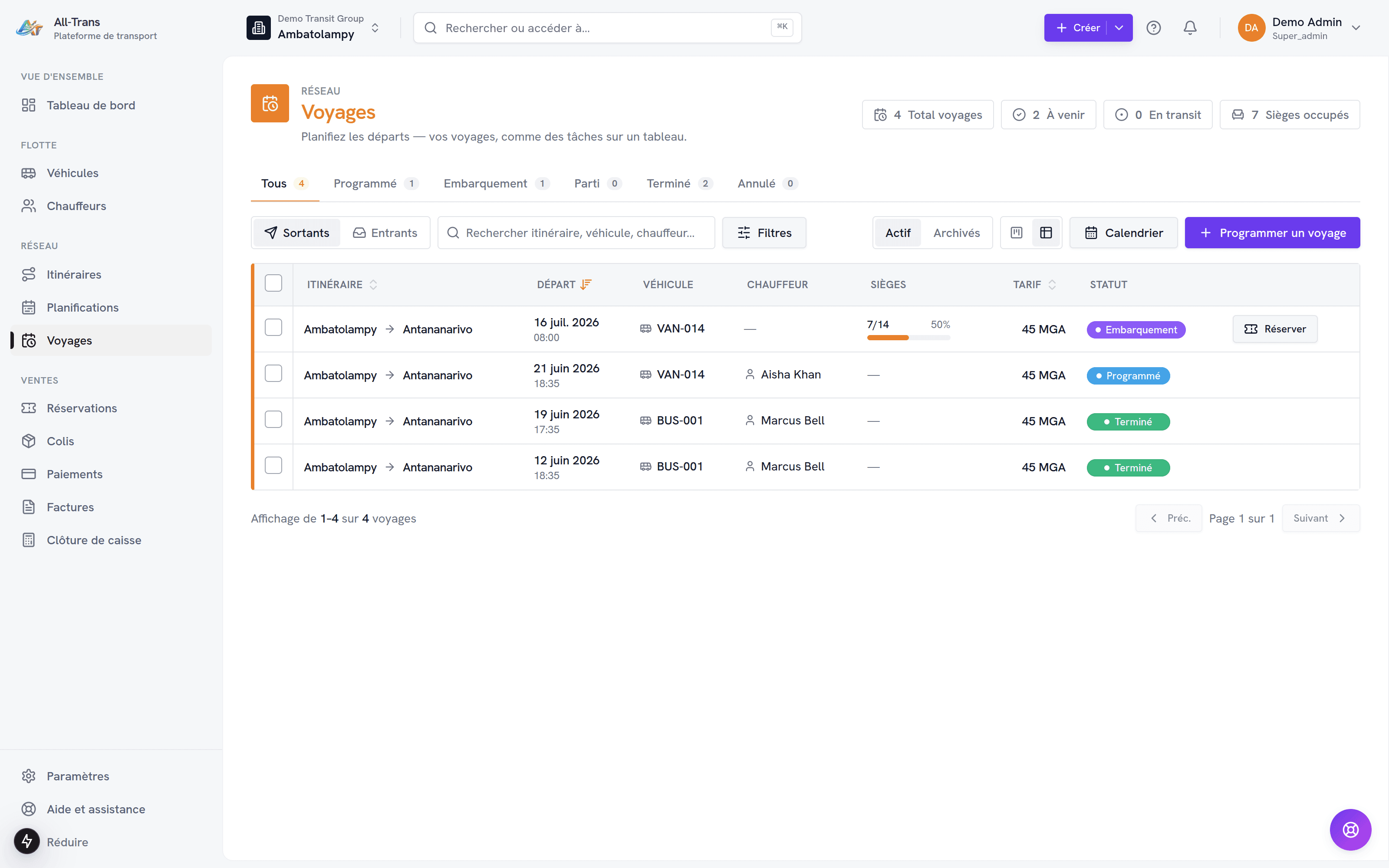Switch to table view icon

1046,233
